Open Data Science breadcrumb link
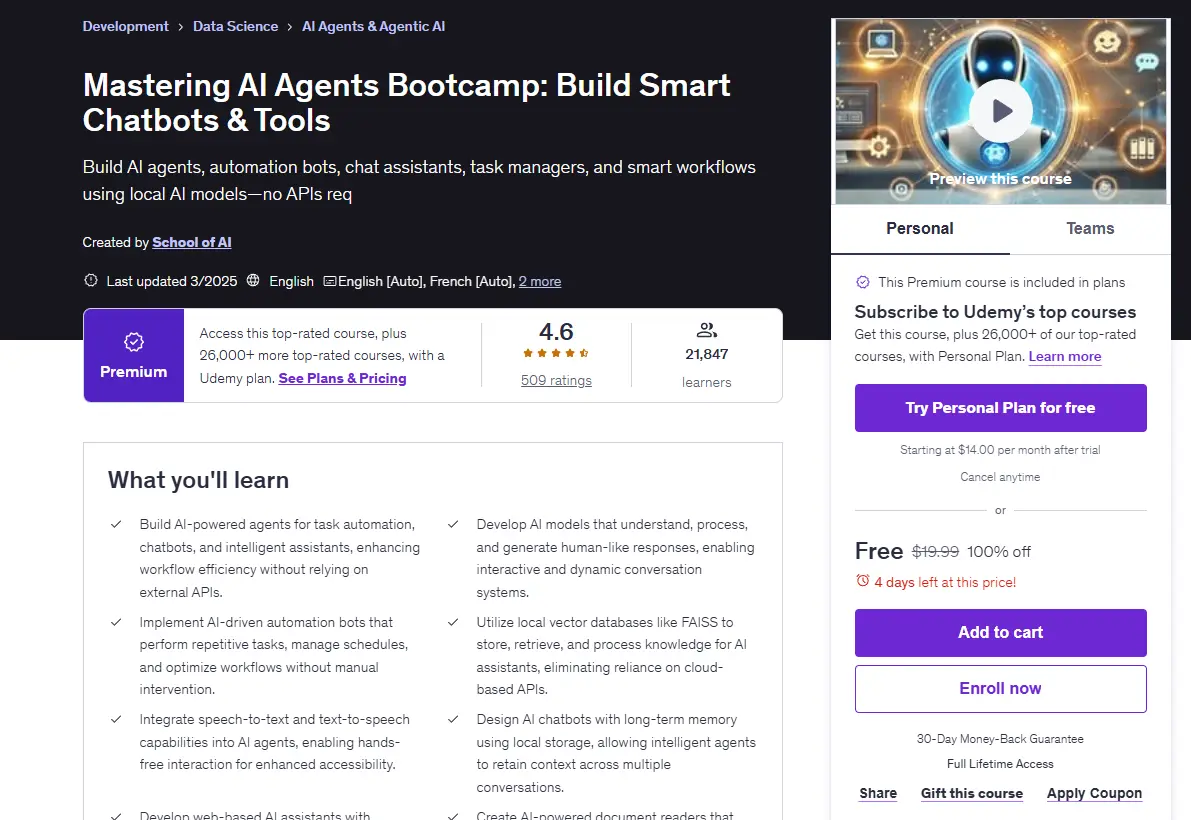Viewport: 1191px width, 820px height. 235,26
